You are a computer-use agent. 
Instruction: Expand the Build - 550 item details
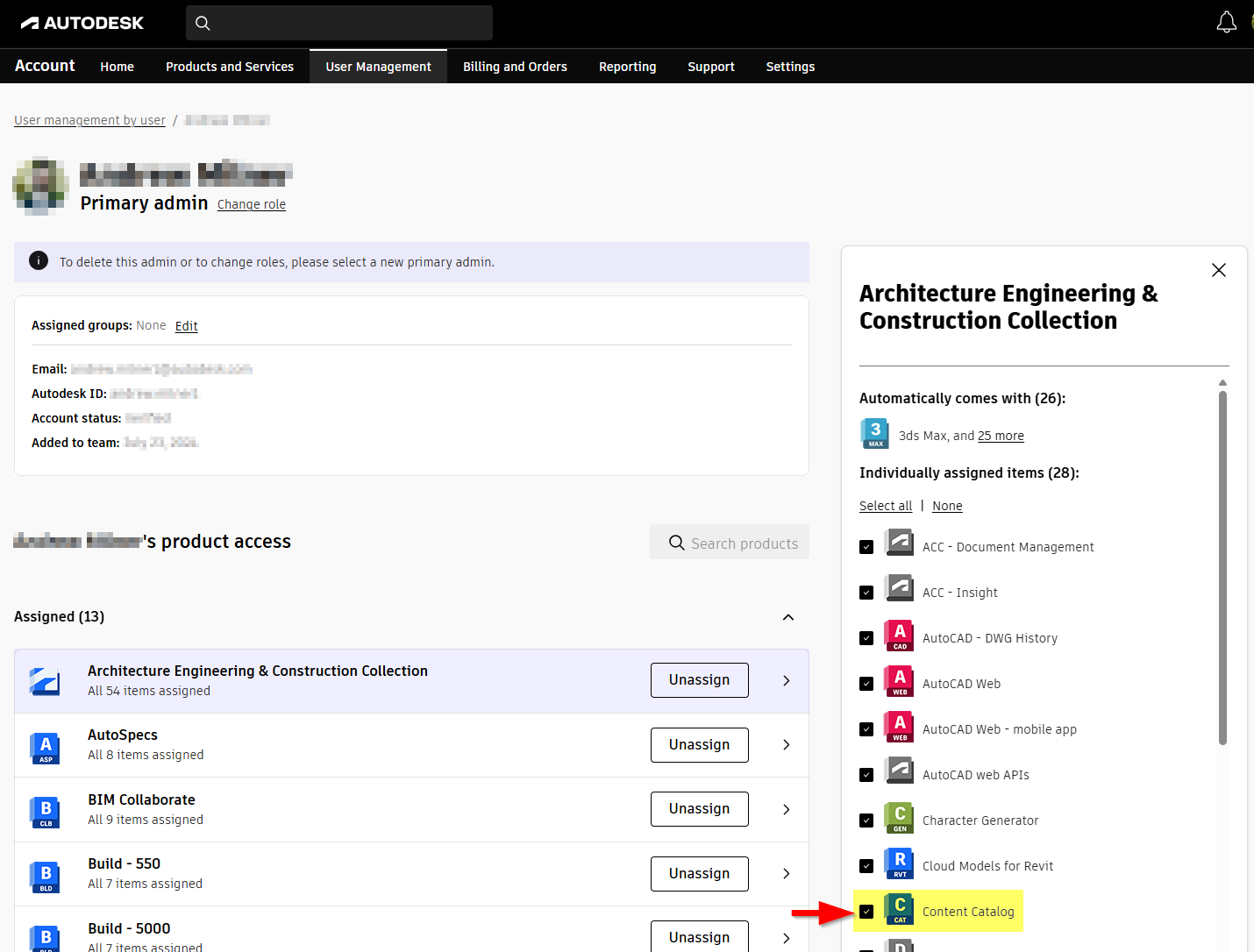coord(786,874)
